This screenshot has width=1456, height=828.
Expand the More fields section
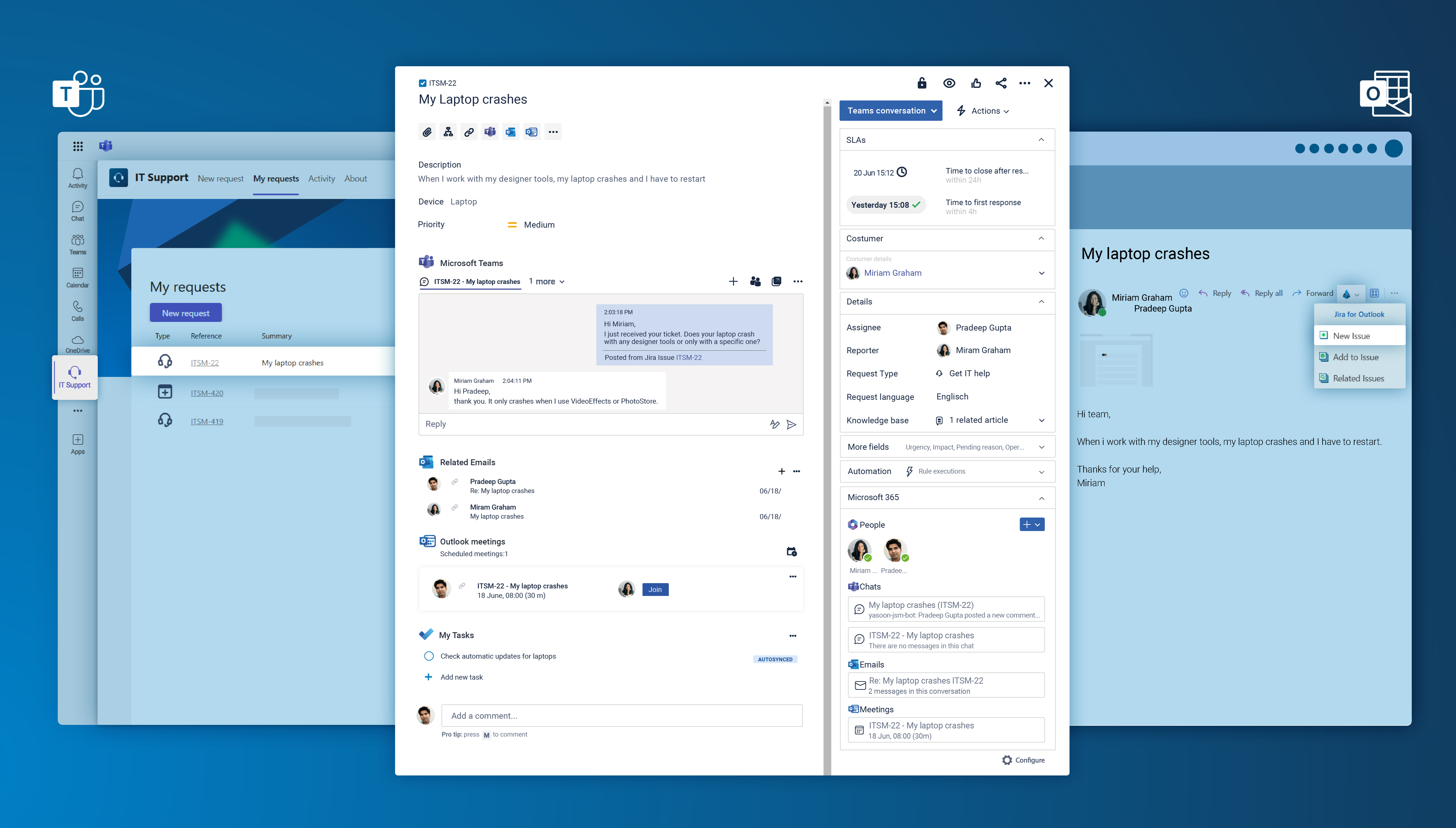tap(1041, 447)
